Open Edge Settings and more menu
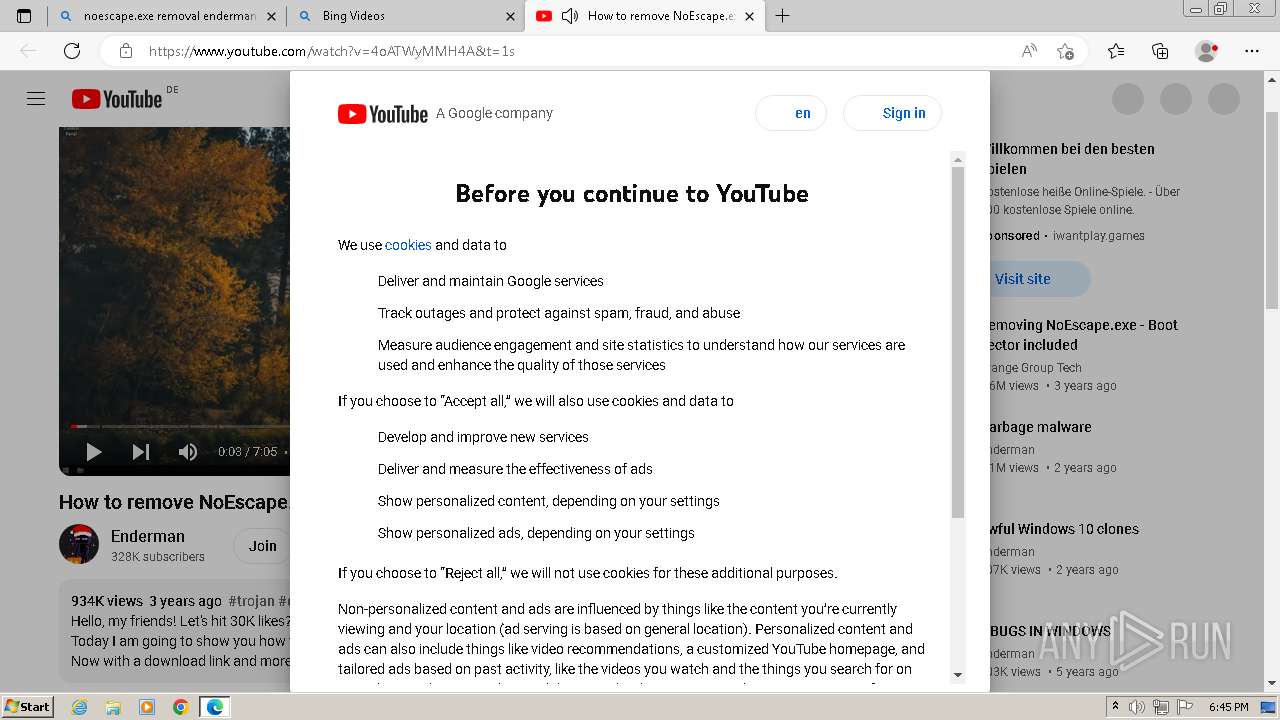This screenshot has width=1280, height=720. point(1252,51)
